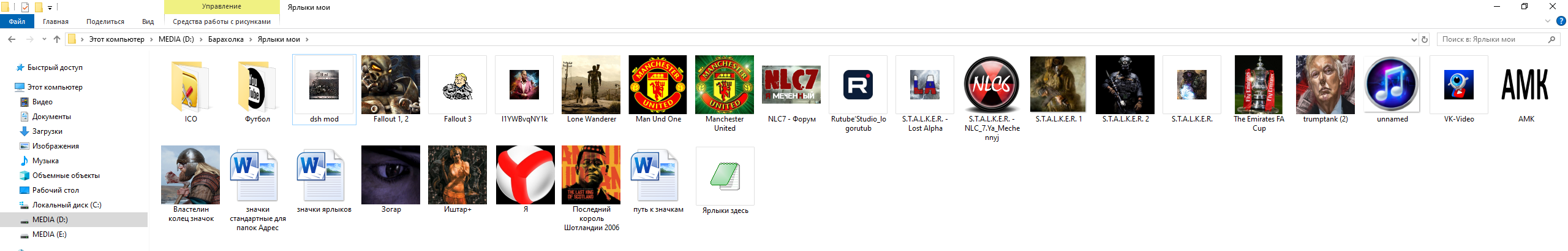1568x251 pixels.
Task: Select the AMK logo icon
Action: 1526,85
